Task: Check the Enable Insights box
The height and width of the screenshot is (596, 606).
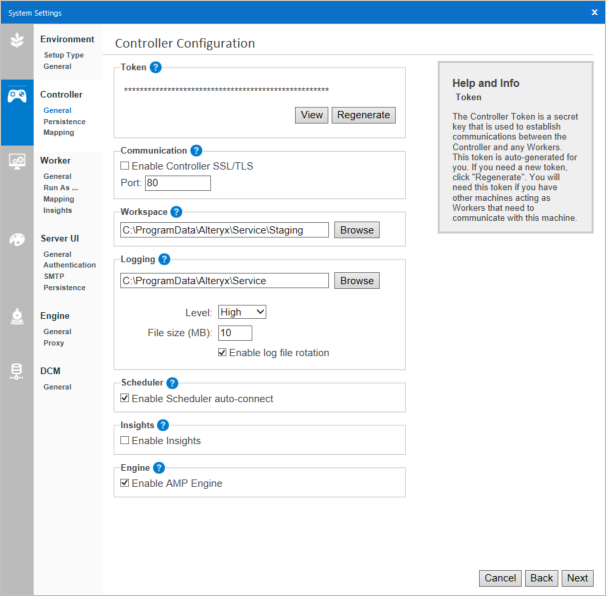Action: pos(125,440)
